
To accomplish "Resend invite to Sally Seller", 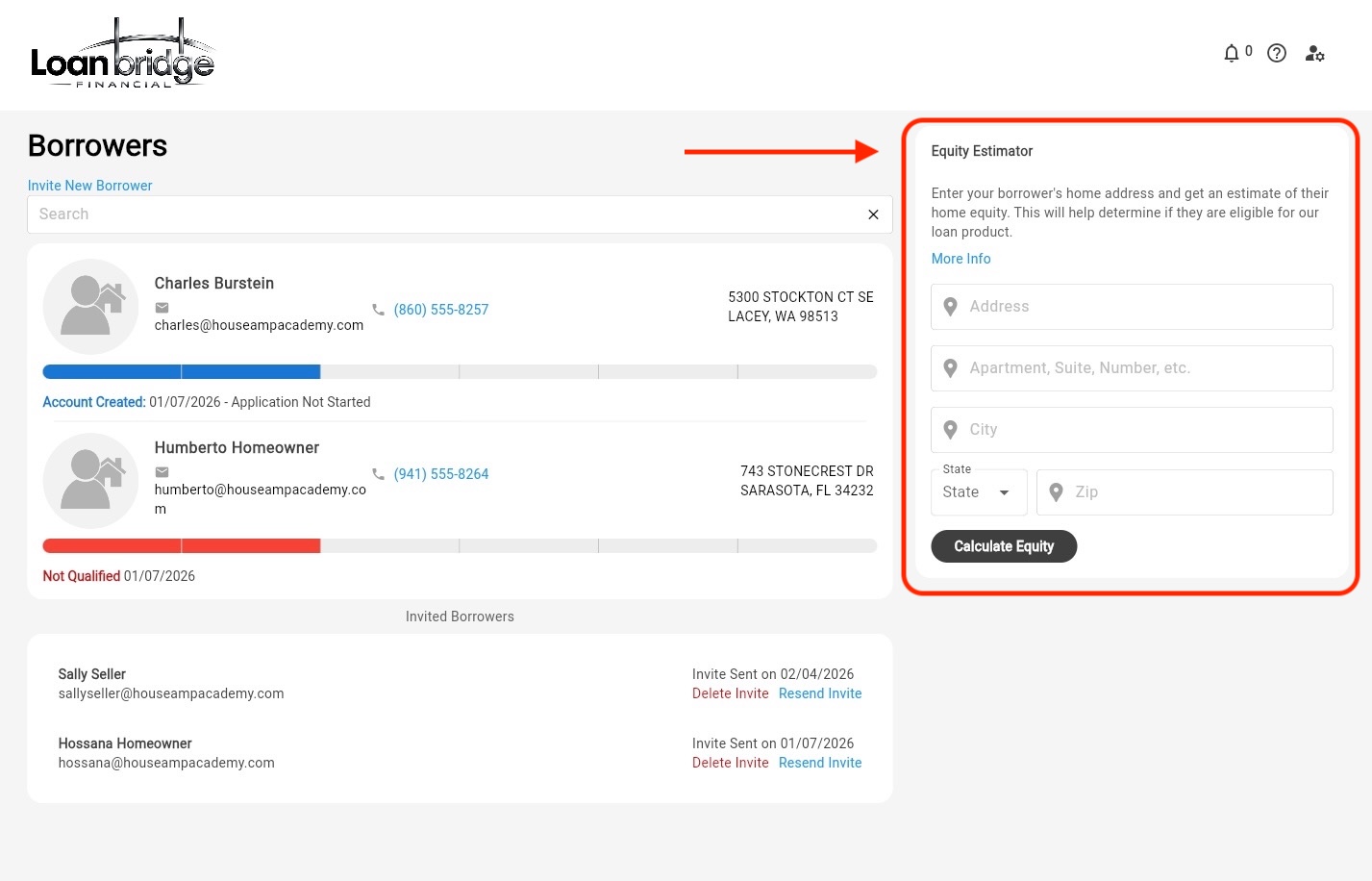I will (x=819, y=693).
